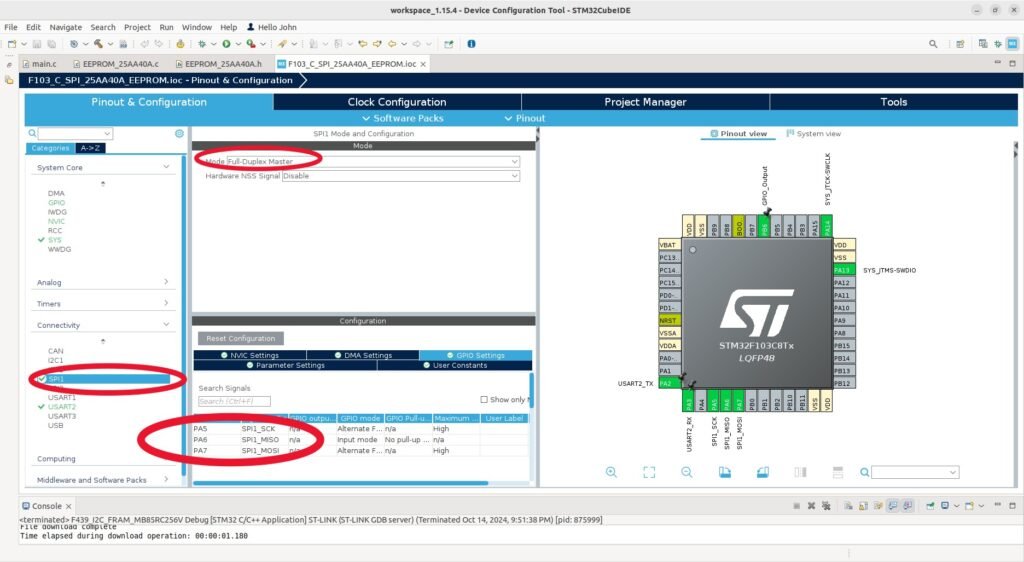Image resolution: width=1024 pixels, height=562 pixels.
Task: Switch to Clock Configuration tab
Action: pyautogui.click(x=397, y=102)
